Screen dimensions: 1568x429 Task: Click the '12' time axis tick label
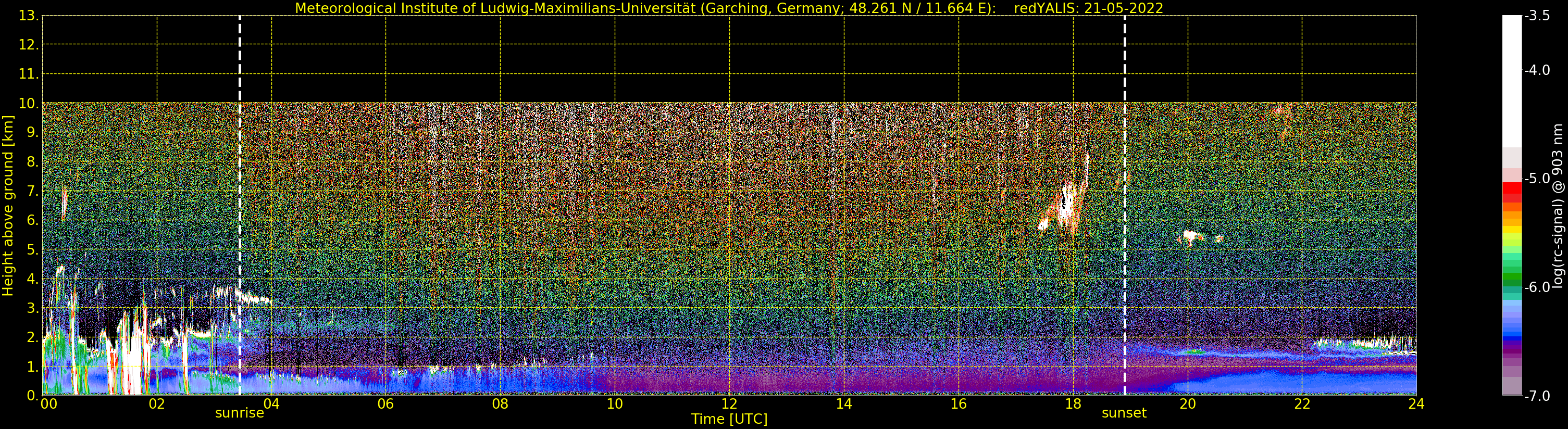729,404
